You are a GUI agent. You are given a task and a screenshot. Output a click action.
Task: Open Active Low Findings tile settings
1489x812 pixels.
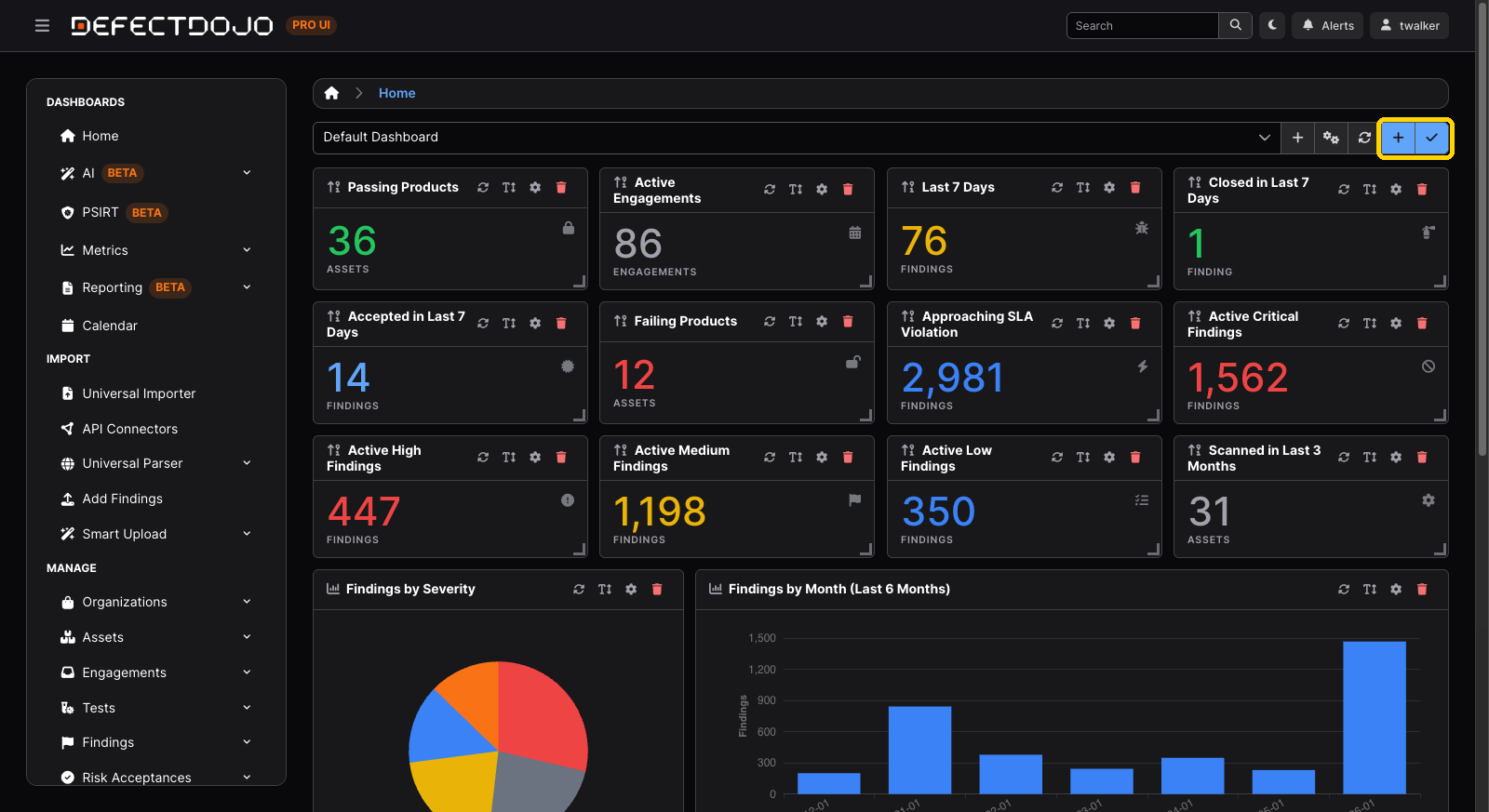(1109, 458)
